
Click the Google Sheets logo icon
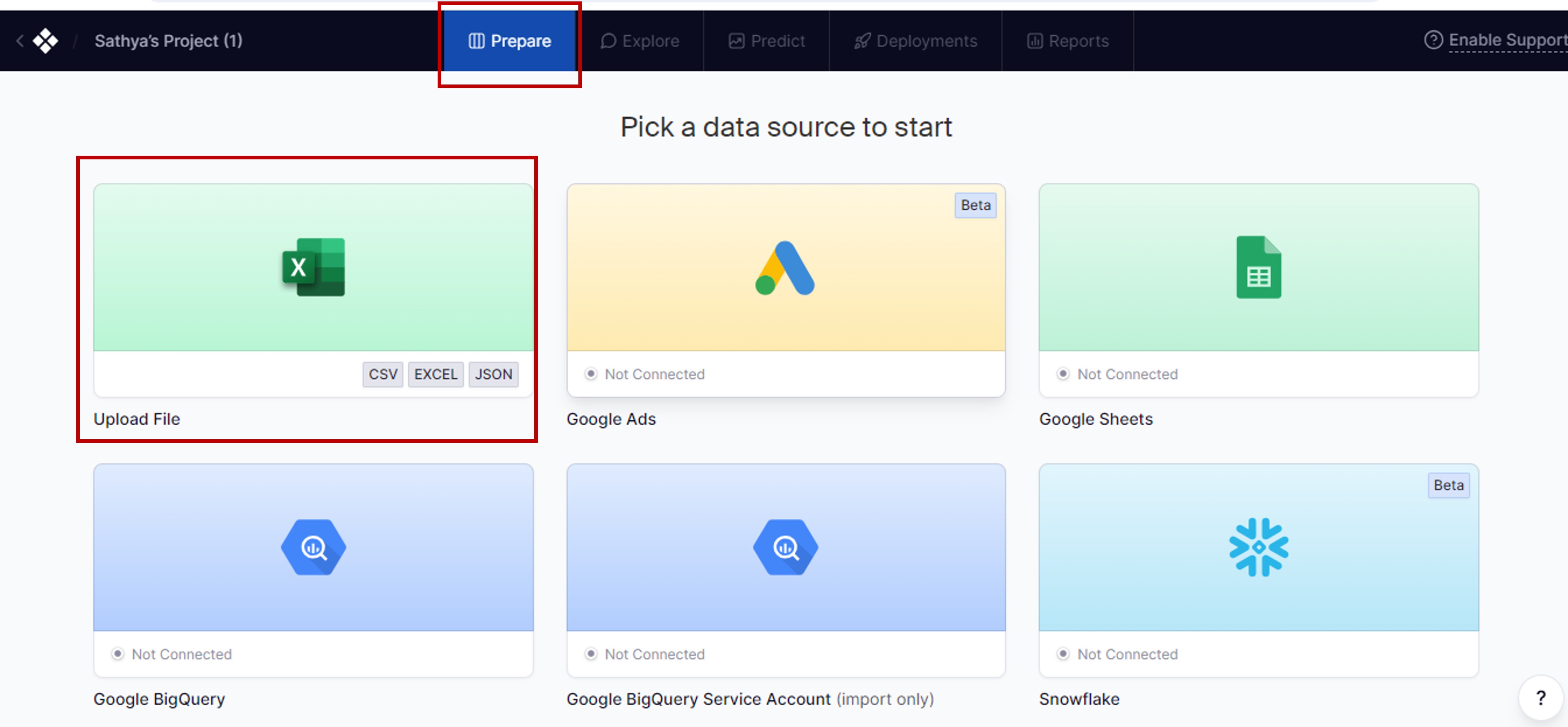click(1258, 267)
